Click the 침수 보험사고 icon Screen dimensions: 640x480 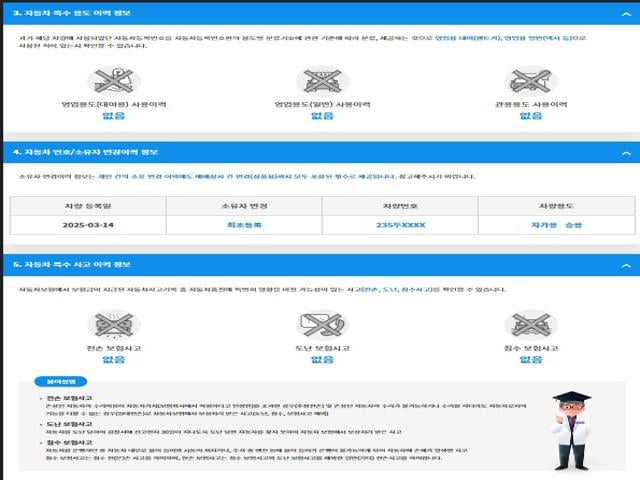point(530,325)
